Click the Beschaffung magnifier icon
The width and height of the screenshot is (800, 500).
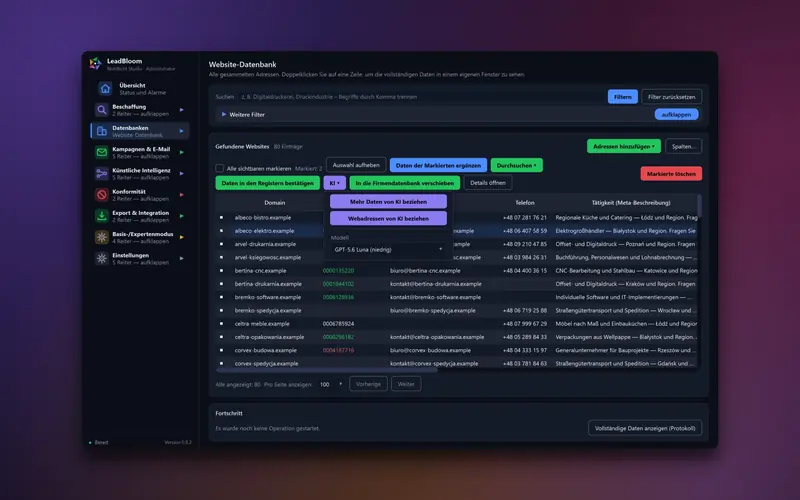[102, 110]
